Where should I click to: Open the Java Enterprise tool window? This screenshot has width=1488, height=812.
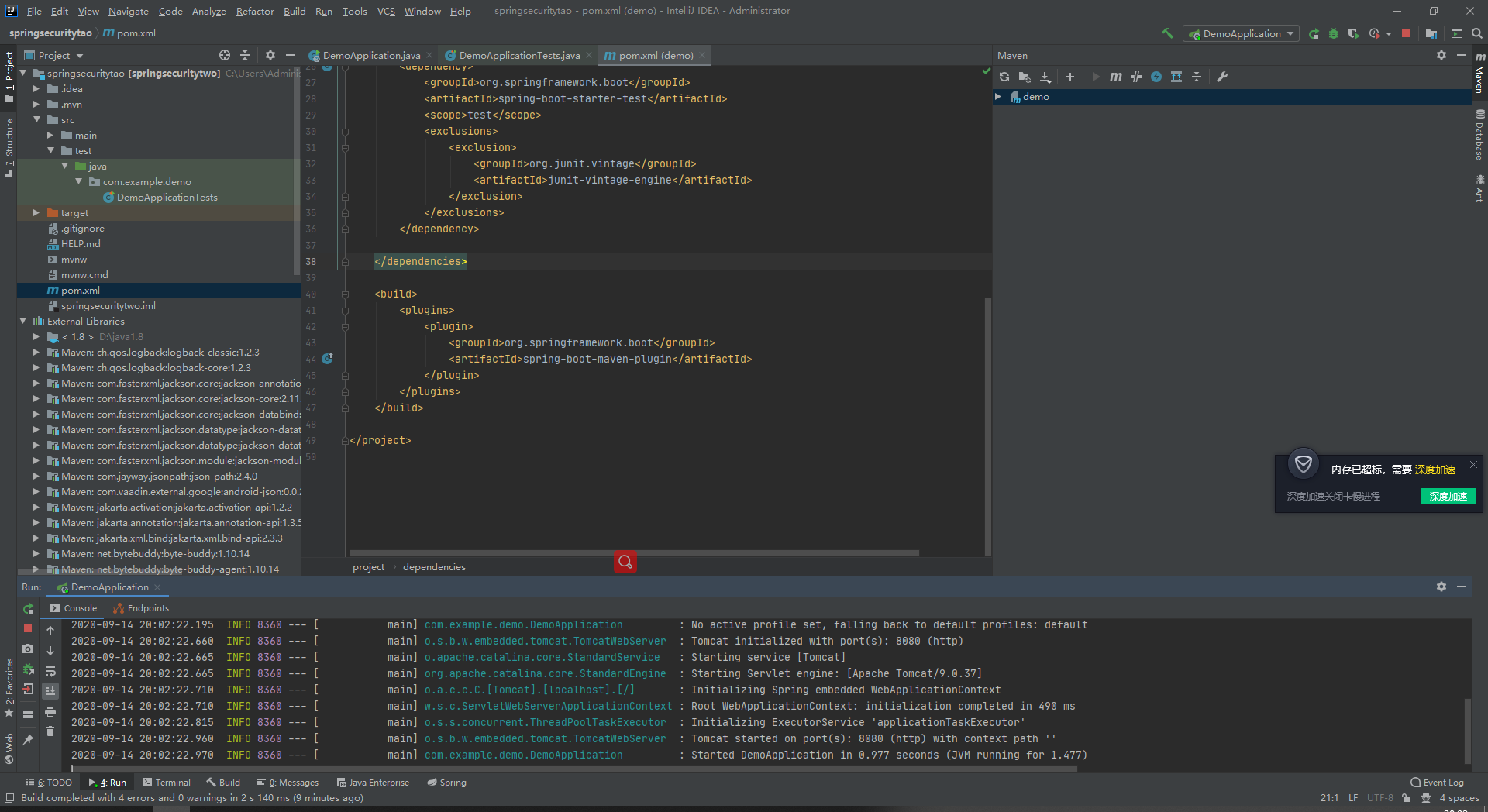pyautogui.click(x=373, y=783)
